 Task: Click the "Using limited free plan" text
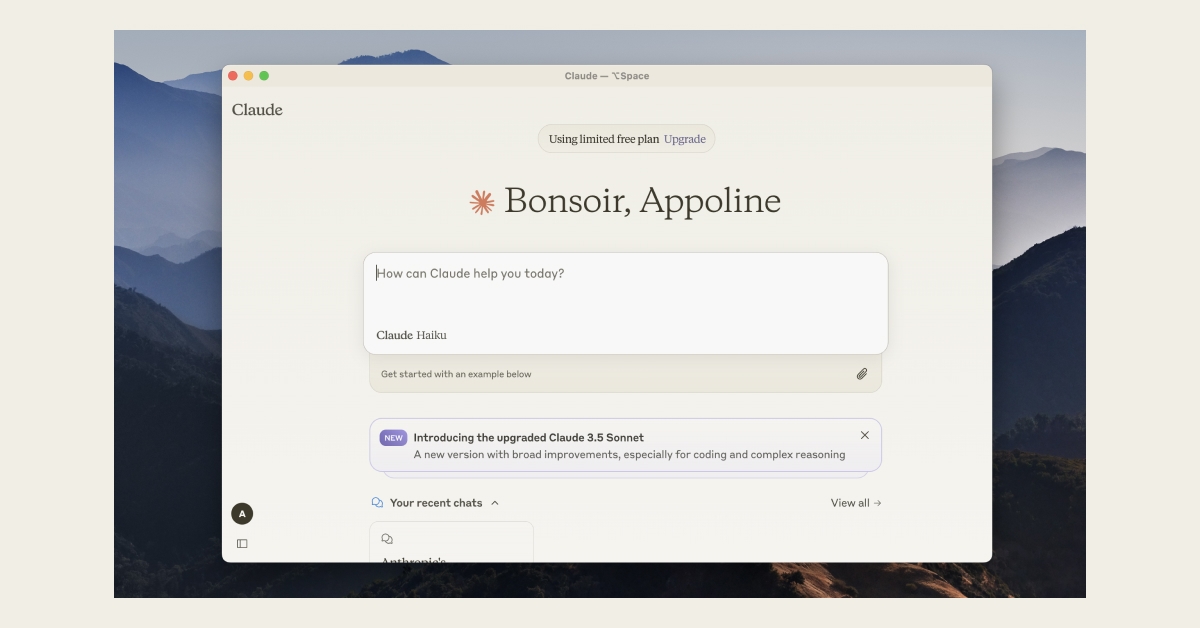pos(604,139)
